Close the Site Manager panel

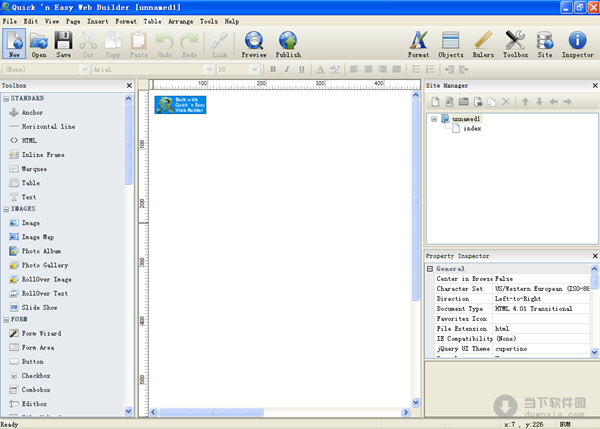(x=595, y=85)
